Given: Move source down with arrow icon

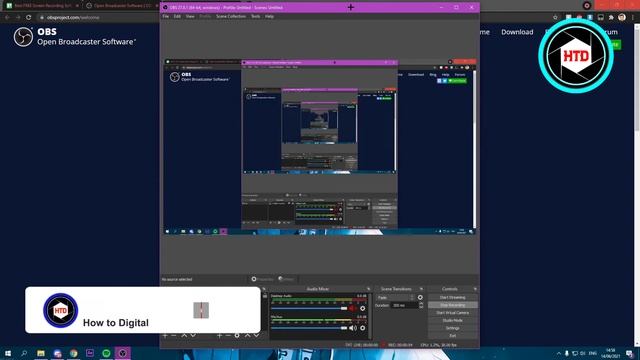Looking at the screenshot, I should pos(256,336).
